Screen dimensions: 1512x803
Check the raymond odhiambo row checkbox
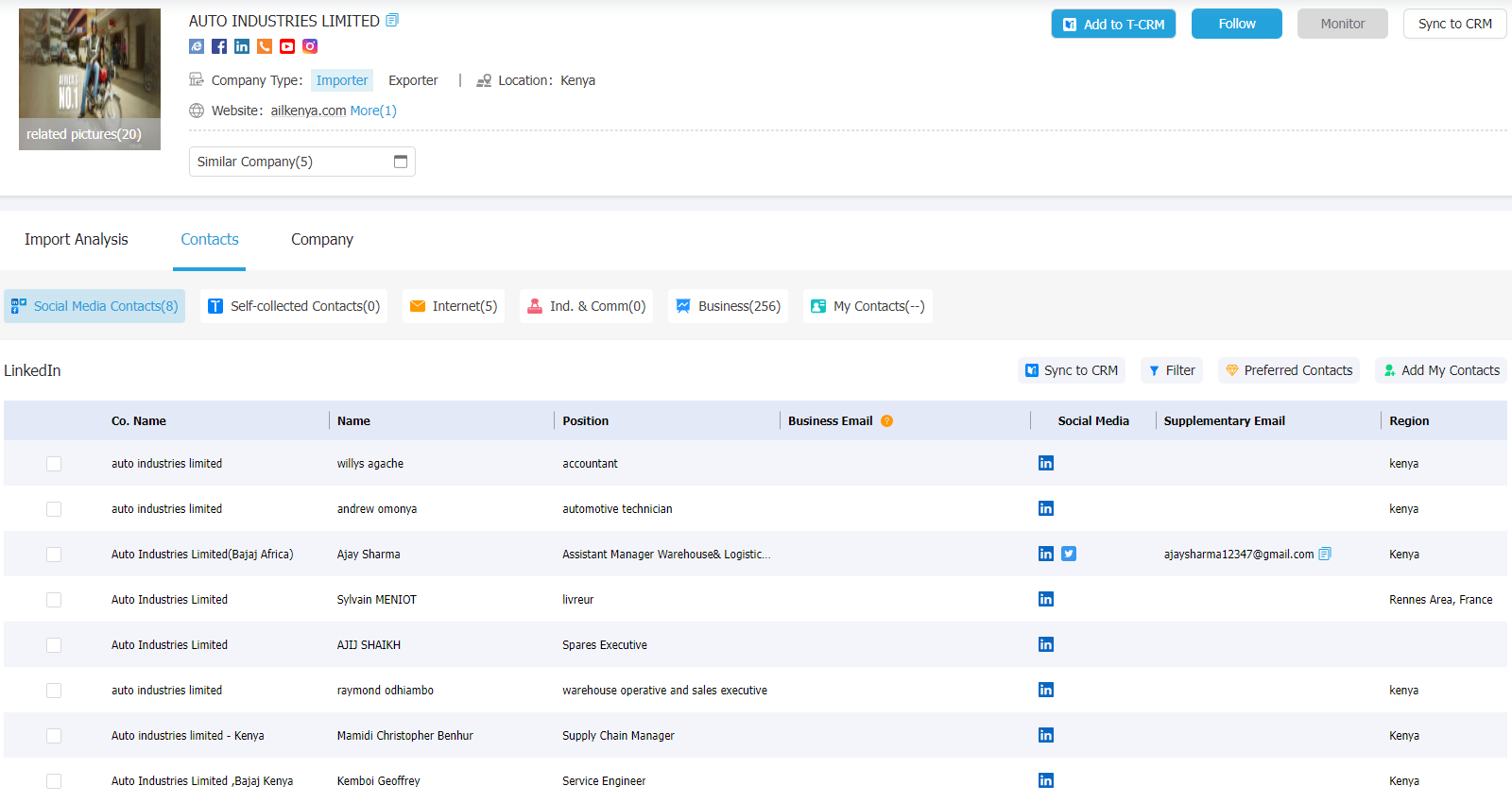click(54, 691)
